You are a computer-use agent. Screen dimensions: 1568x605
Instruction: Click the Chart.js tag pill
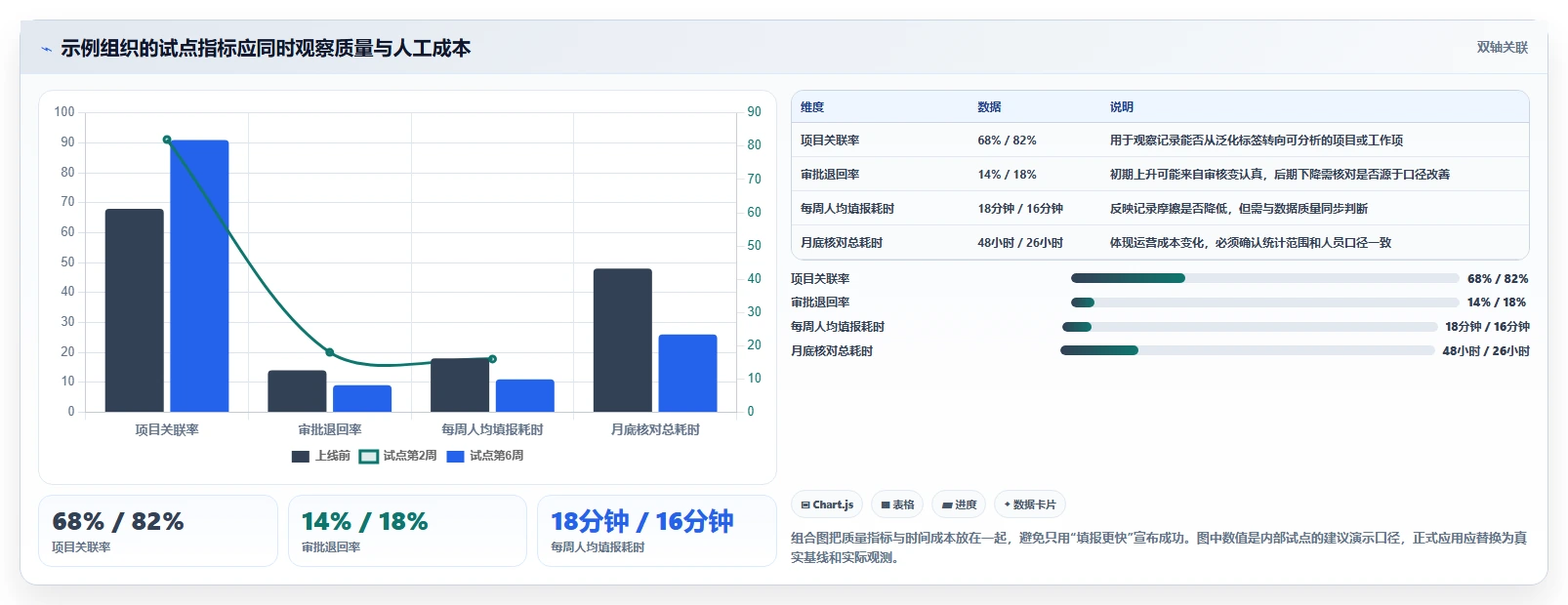tap(827, 504)
